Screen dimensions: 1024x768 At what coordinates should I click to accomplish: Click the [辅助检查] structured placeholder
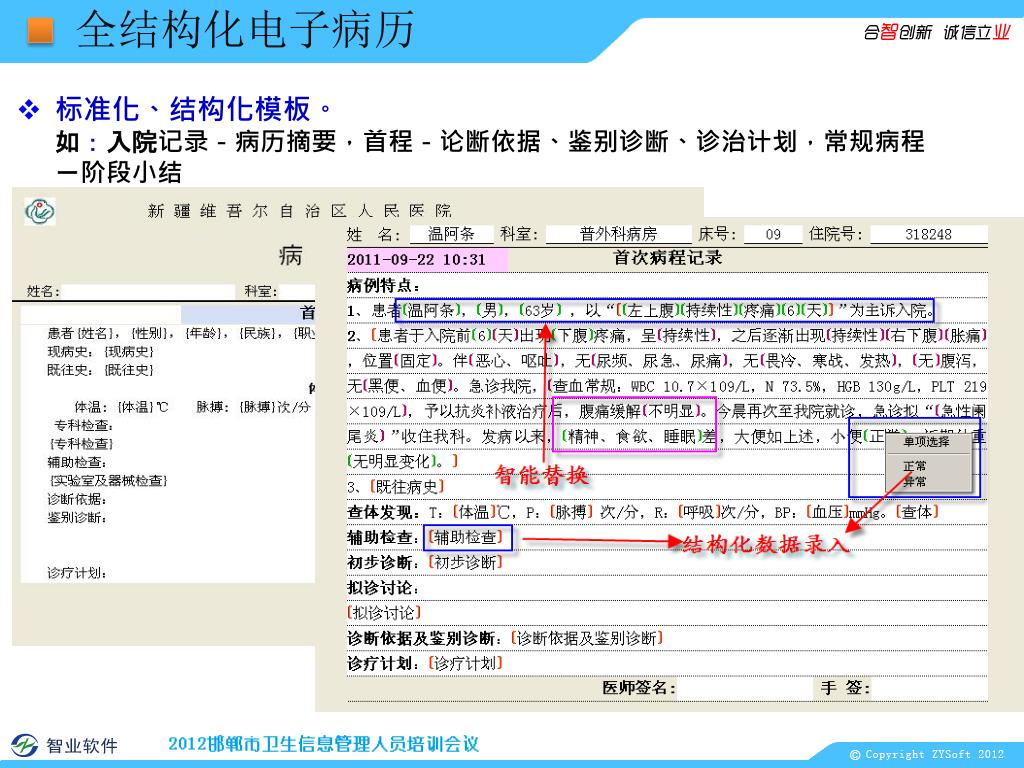point(466,537)
